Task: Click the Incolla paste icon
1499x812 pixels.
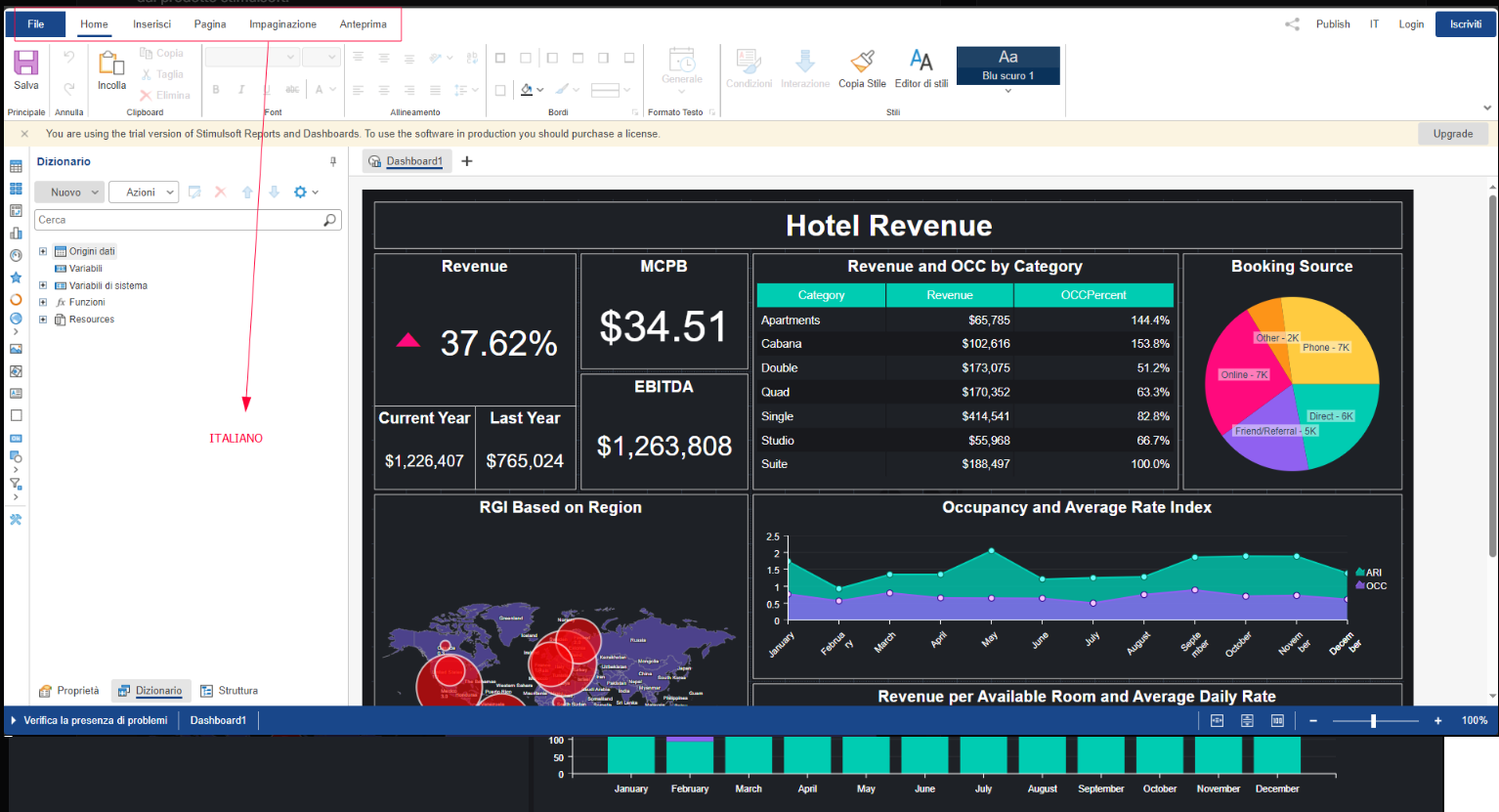Action: pyautogui.click(x=111, y=63)
